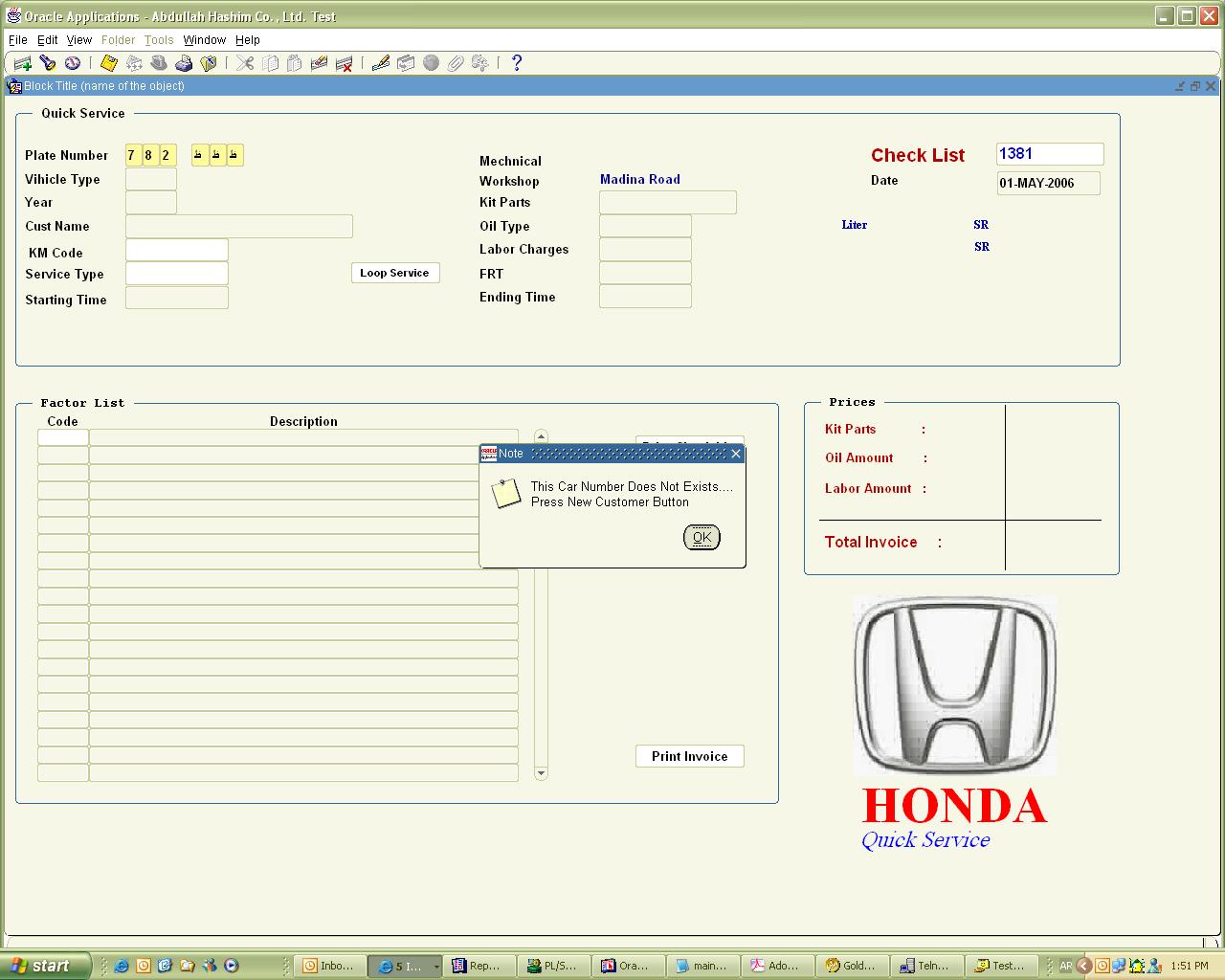
Task: Click the KM Code input field
Action: [x=177, y=251]
